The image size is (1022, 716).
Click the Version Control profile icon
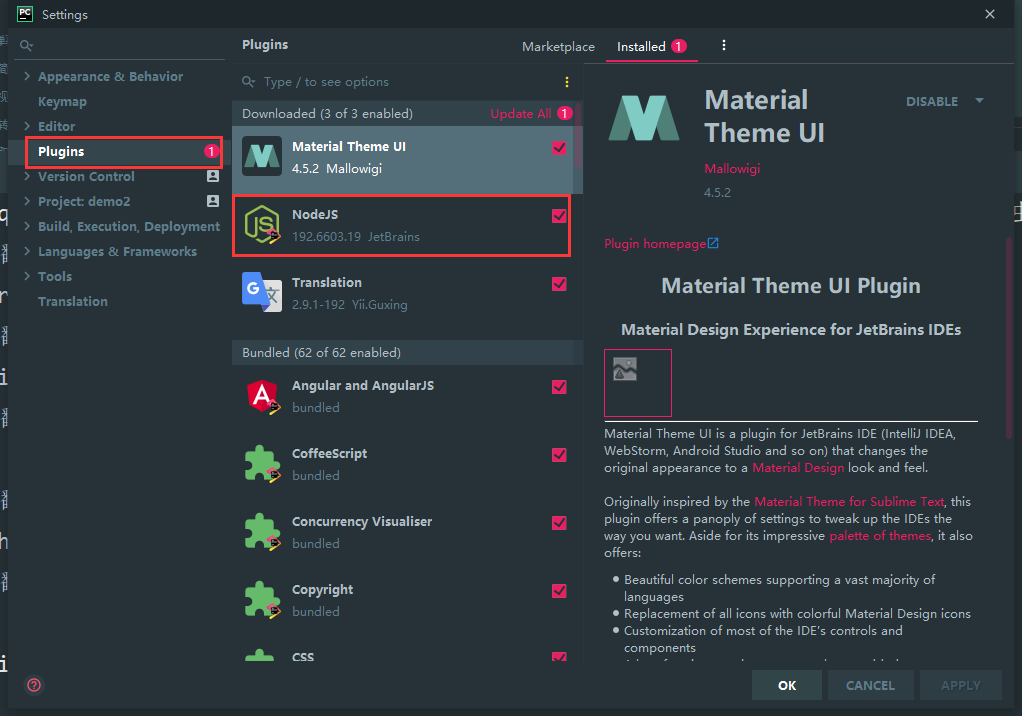pyautogui.click(x=213, y=176)
